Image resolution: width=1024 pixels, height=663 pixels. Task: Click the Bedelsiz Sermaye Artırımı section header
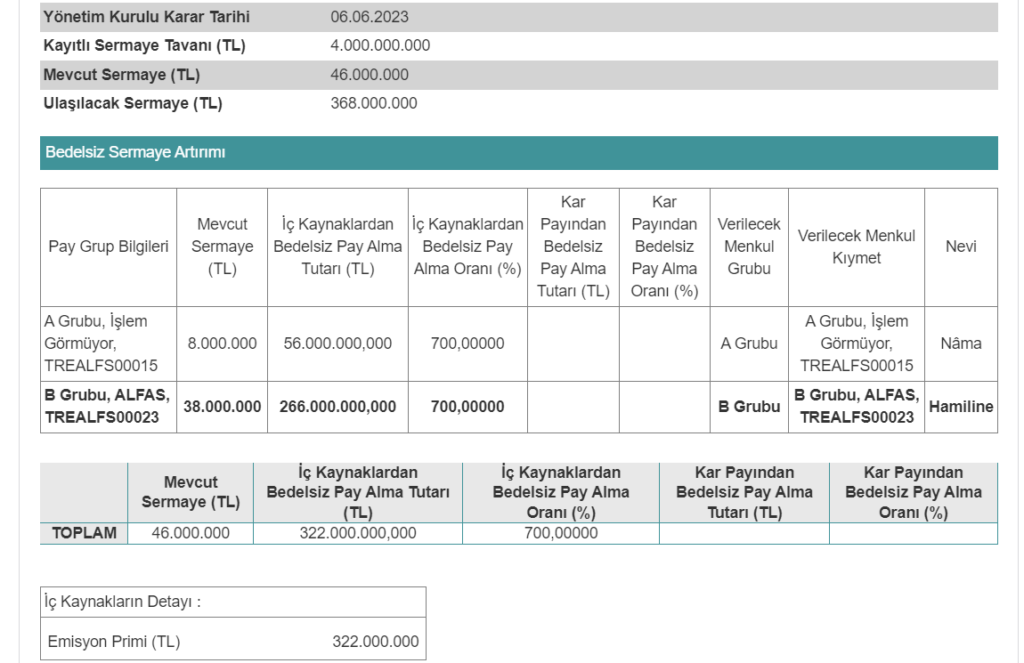(x=135, y=153)
